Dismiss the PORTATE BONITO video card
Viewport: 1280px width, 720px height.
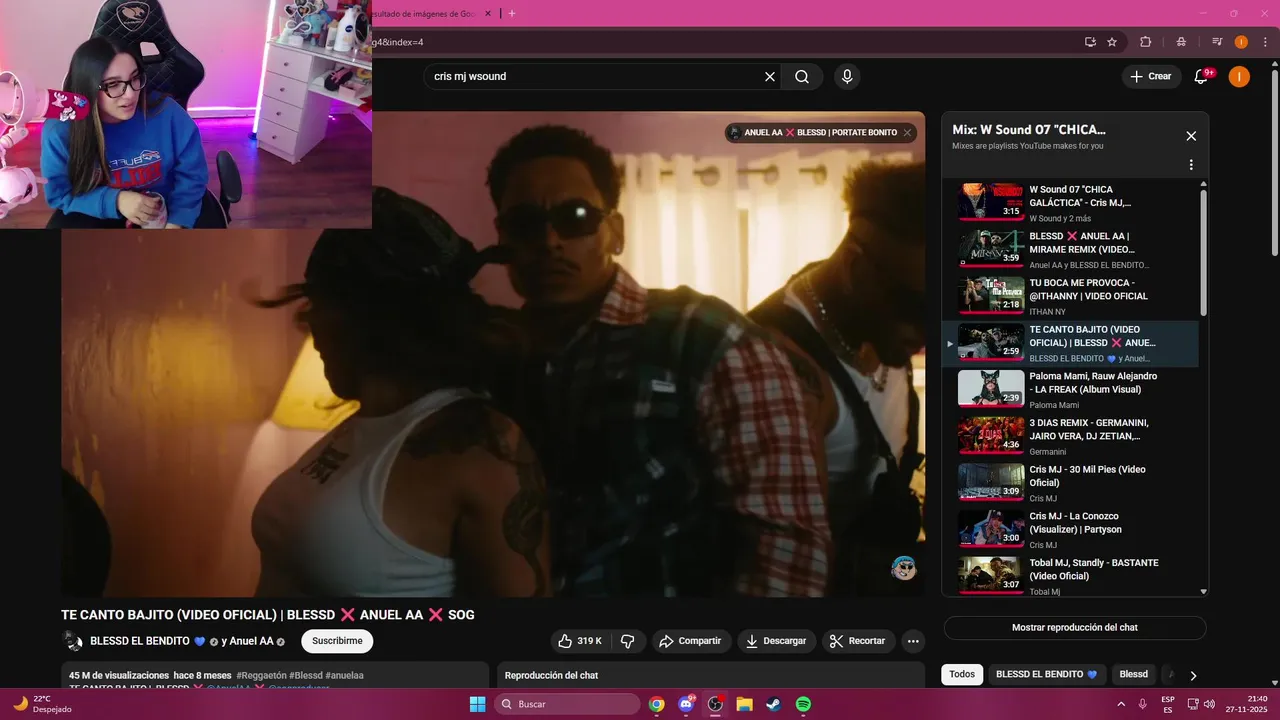(x=907, y=132)
